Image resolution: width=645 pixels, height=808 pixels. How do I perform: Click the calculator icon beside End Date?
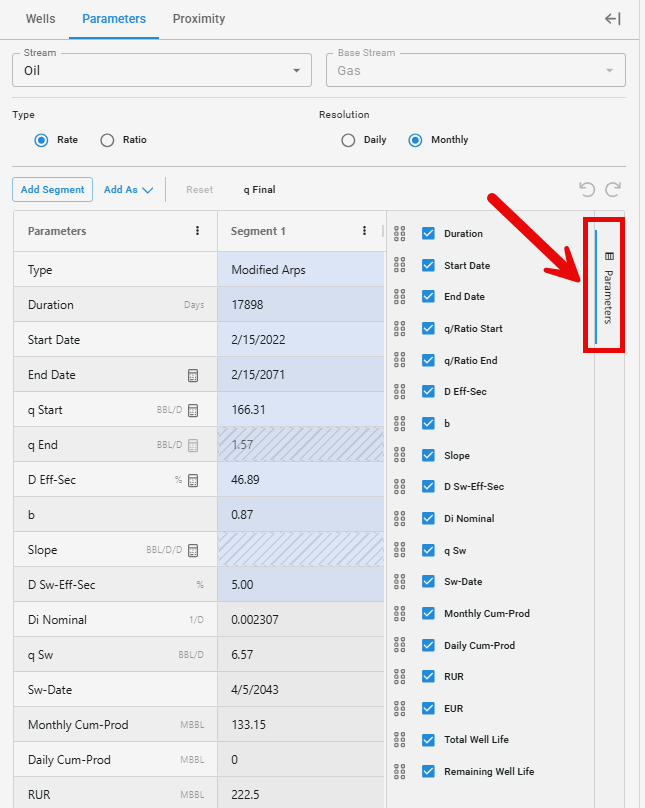193,375
